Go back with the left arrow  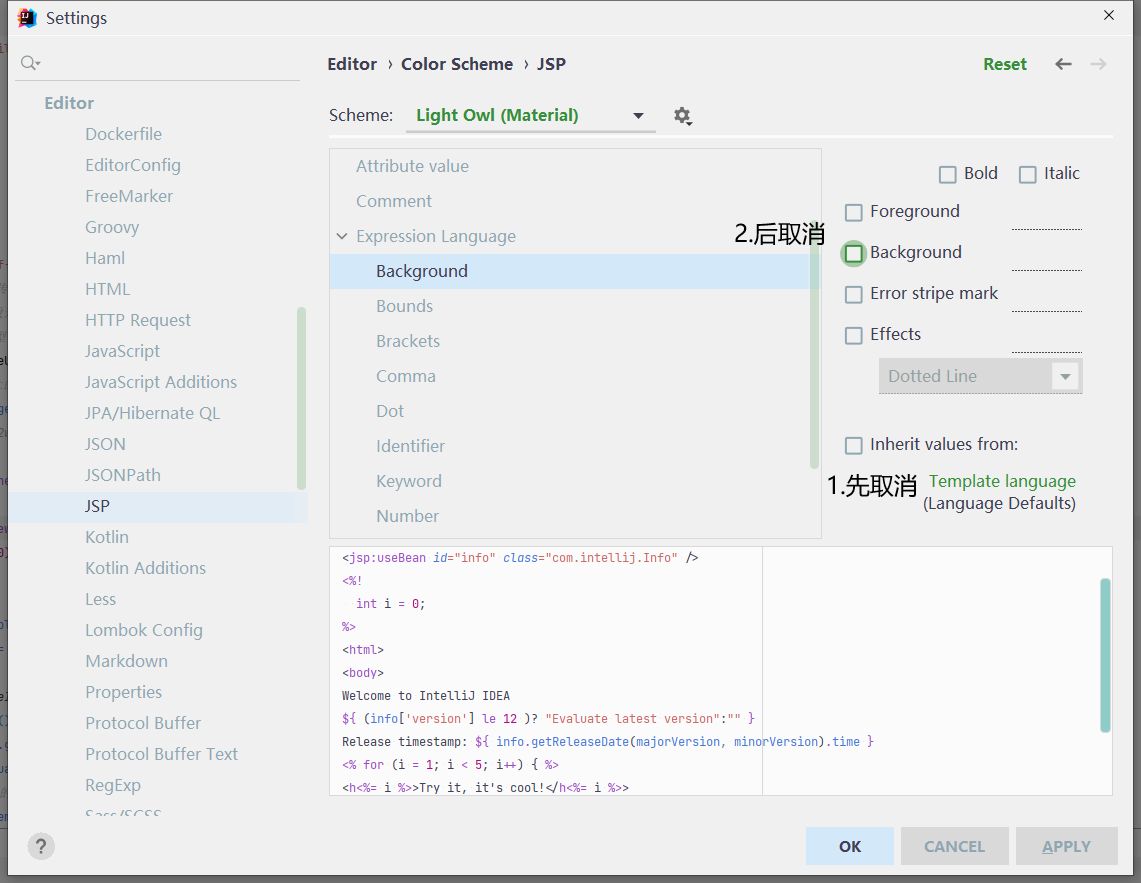coord(1063,64)
